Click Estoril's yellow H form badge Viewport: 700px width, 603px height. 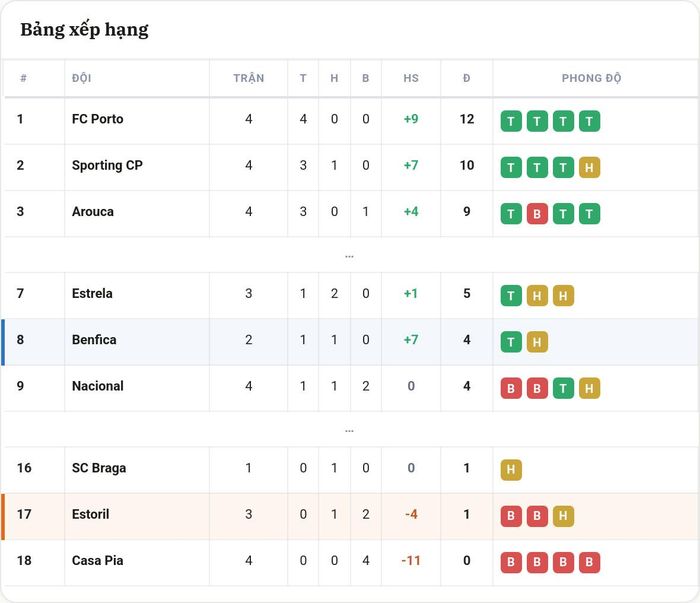point(563,516)
